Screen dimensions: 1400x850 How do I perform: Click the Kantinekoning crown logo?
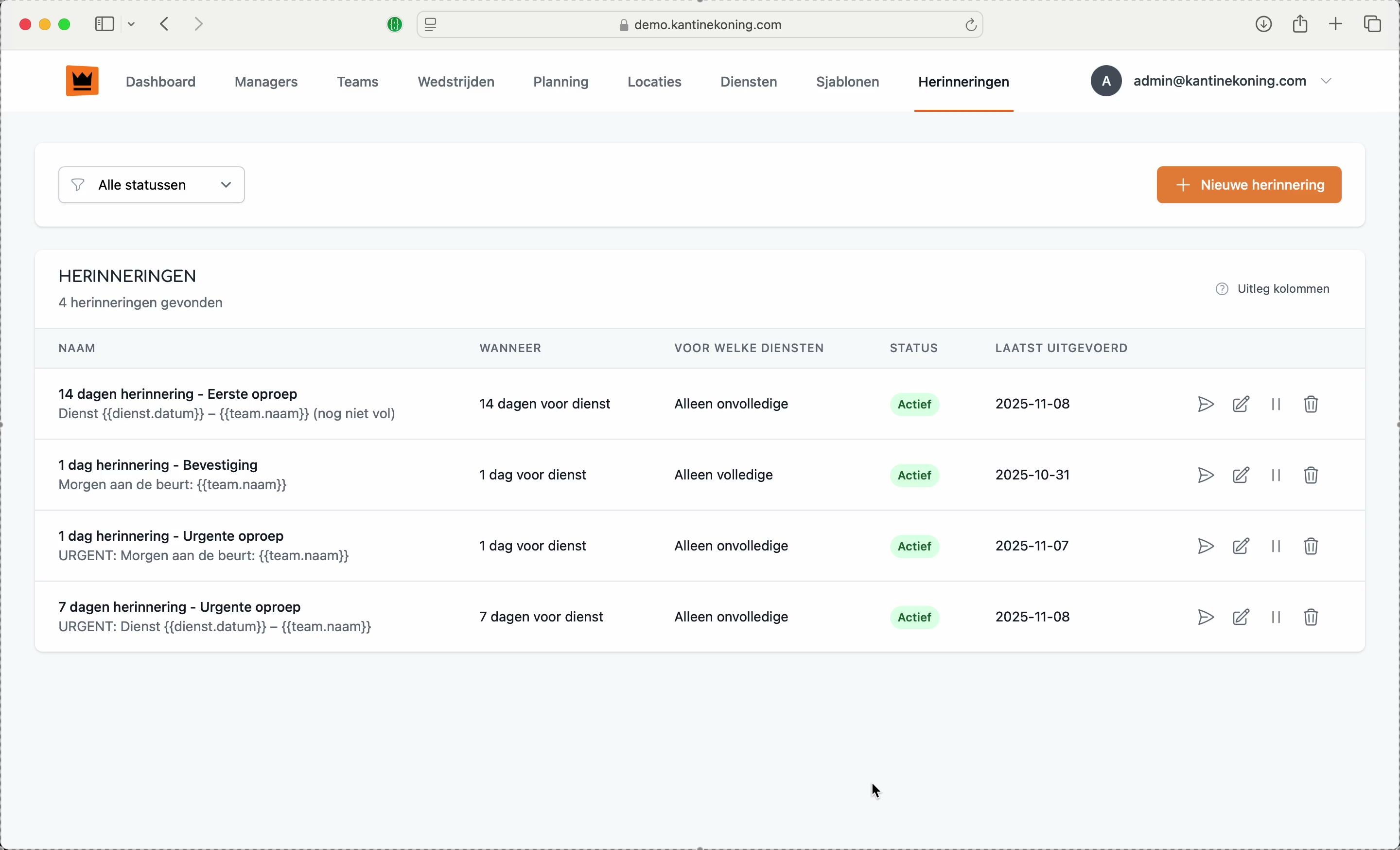[82, 81]
